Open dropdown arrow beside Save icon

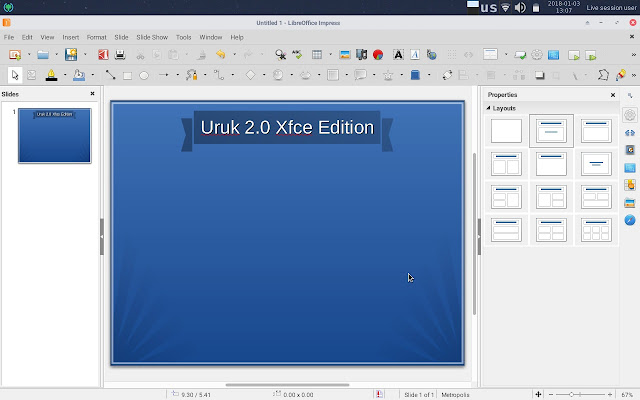pyautogui.click(x=85, y=55)
